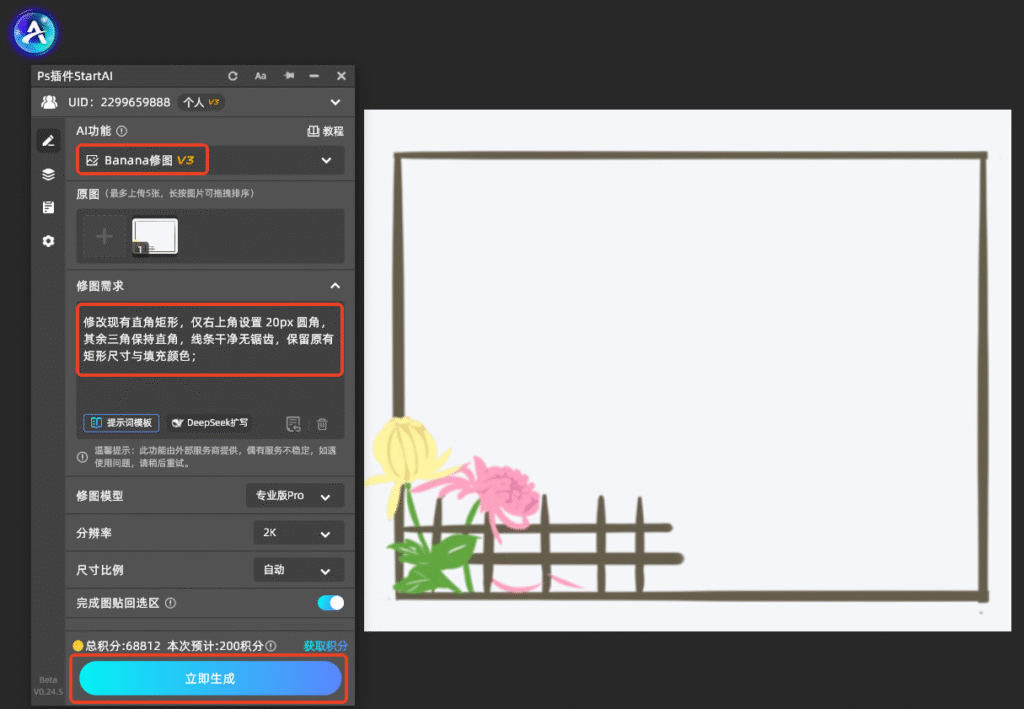Open the 提示词模板 prompt templates
Image resolution: width=1024 pixels, height=709 pixels.
121,423
